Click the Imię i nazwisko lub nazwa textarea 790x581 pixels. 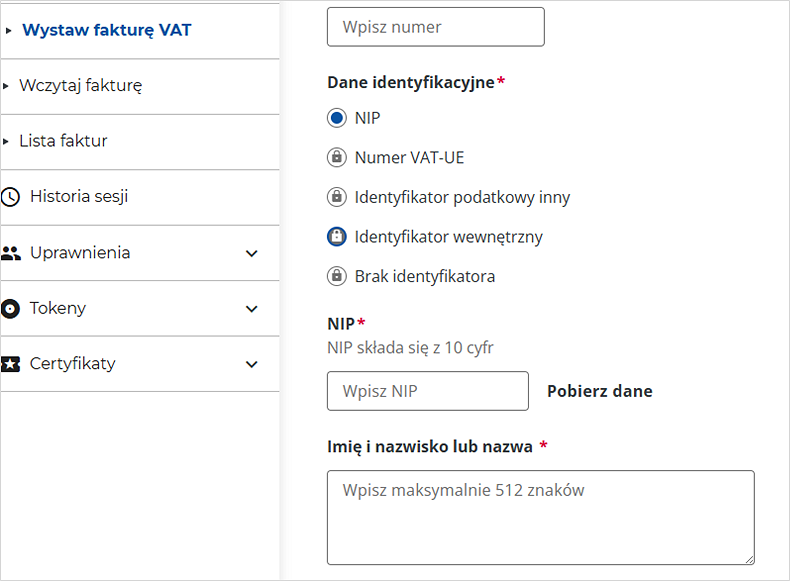540,517
